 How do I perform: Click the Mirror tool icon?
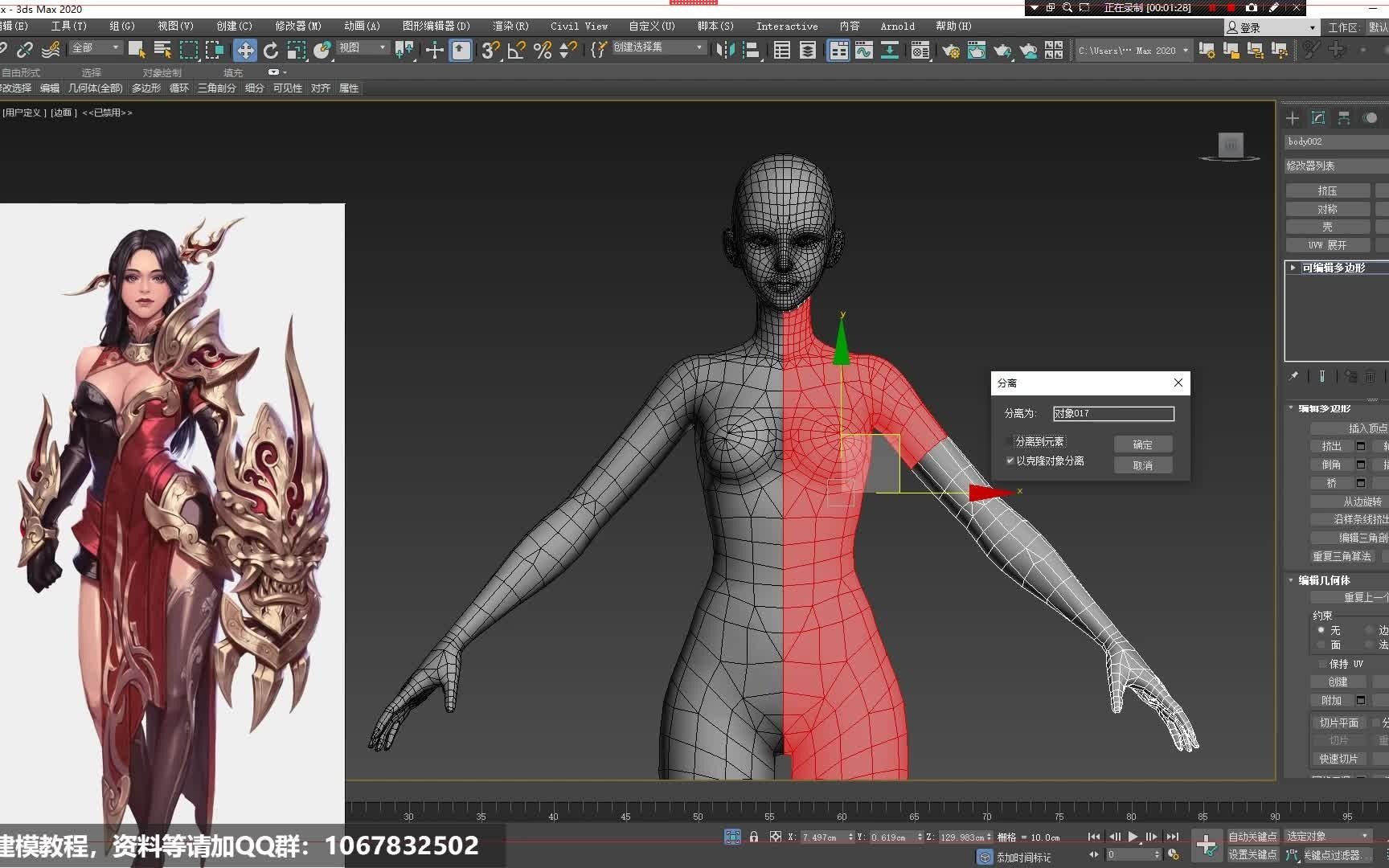725,50
